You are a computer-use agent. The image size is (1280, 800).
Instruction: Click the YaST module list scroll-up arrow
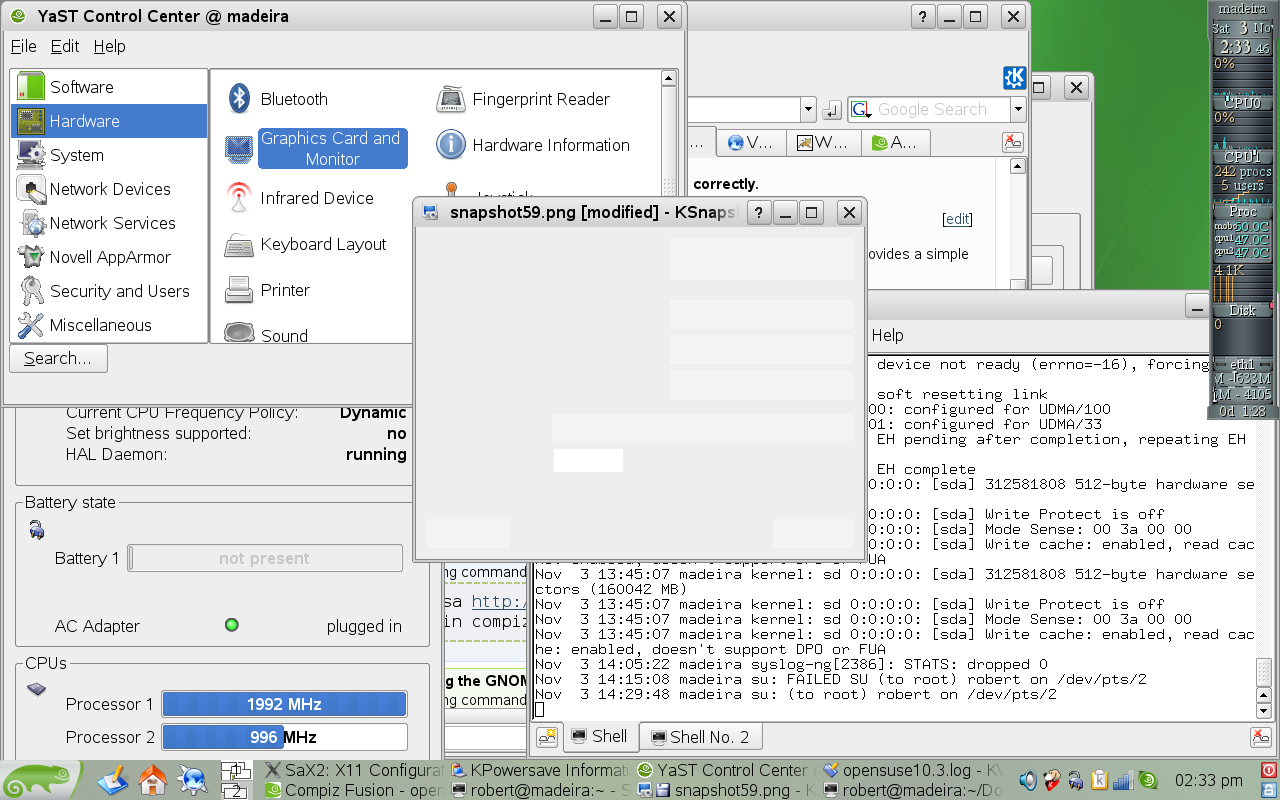pos(669,78)
